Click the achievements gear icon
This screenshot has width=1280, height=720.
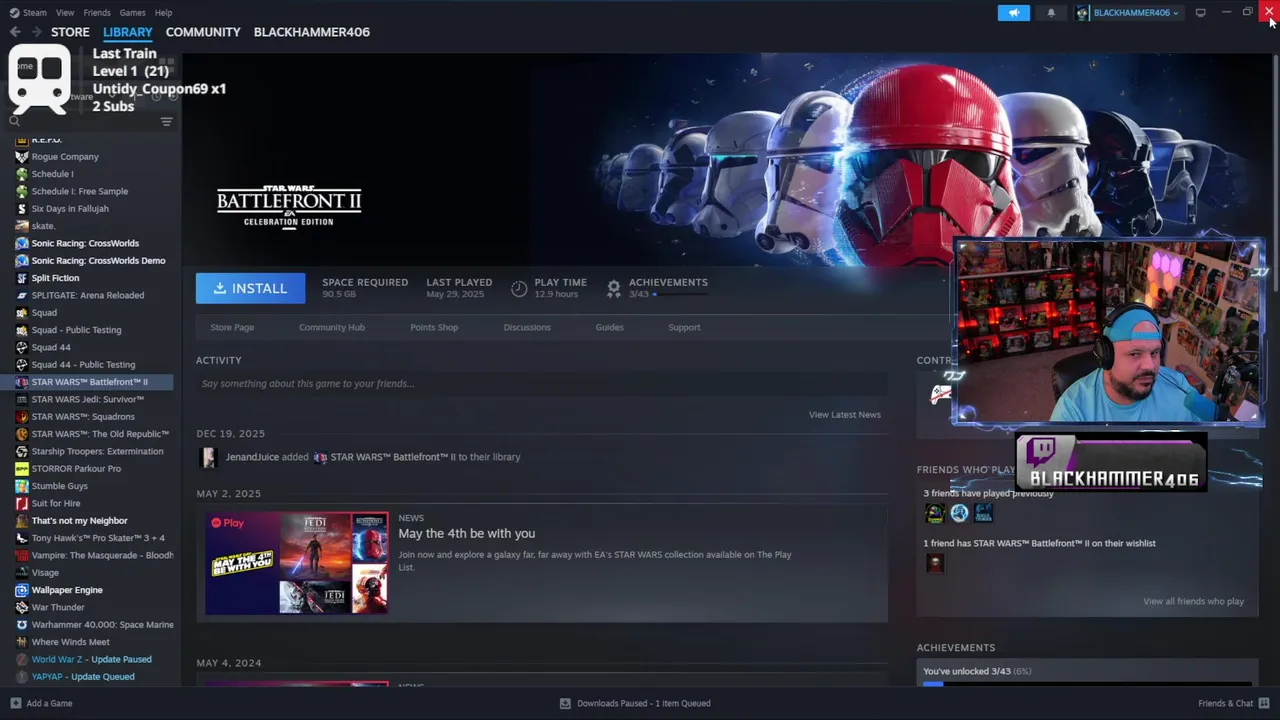click(x=614, y=288)
